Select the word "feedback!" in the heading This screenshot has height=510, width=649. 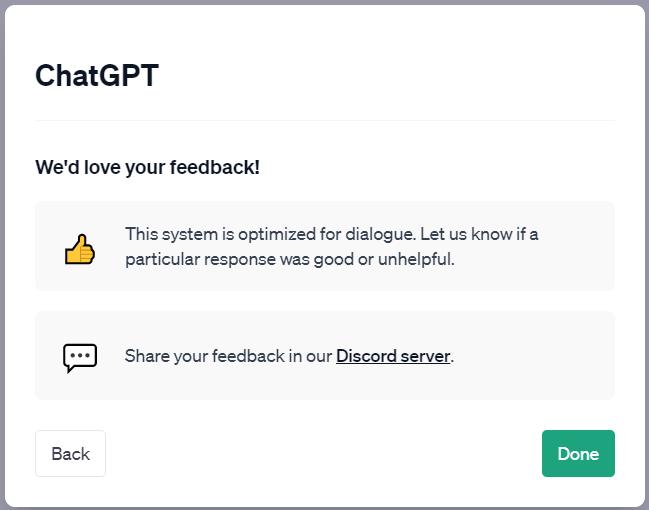[219, 167]
